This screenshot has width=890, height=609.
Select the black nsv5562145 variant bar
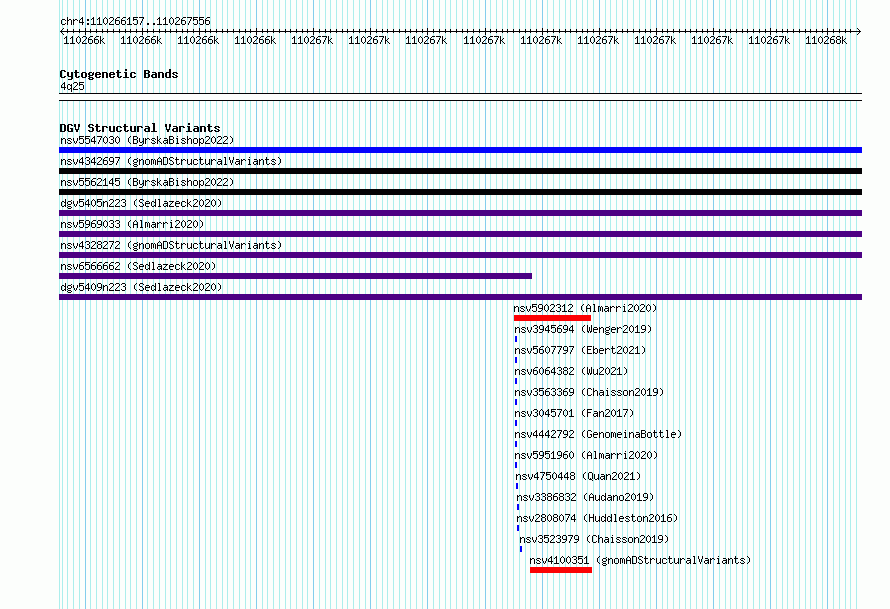tap(460, 192)
